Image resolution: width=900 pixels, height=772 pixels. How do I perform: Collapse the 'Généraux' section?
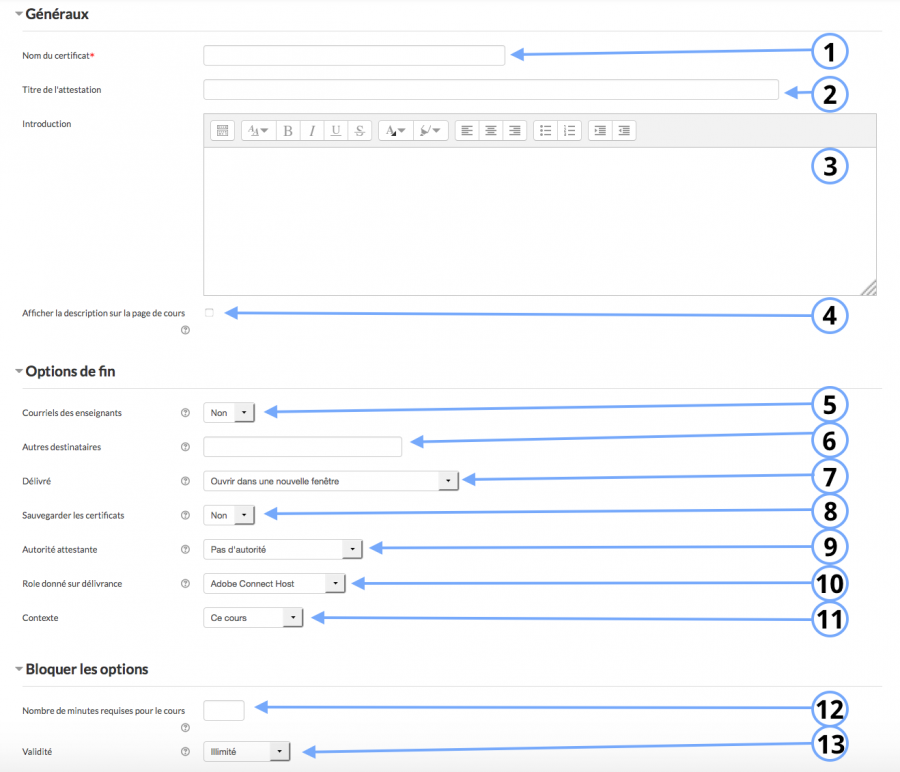point(21,14)
